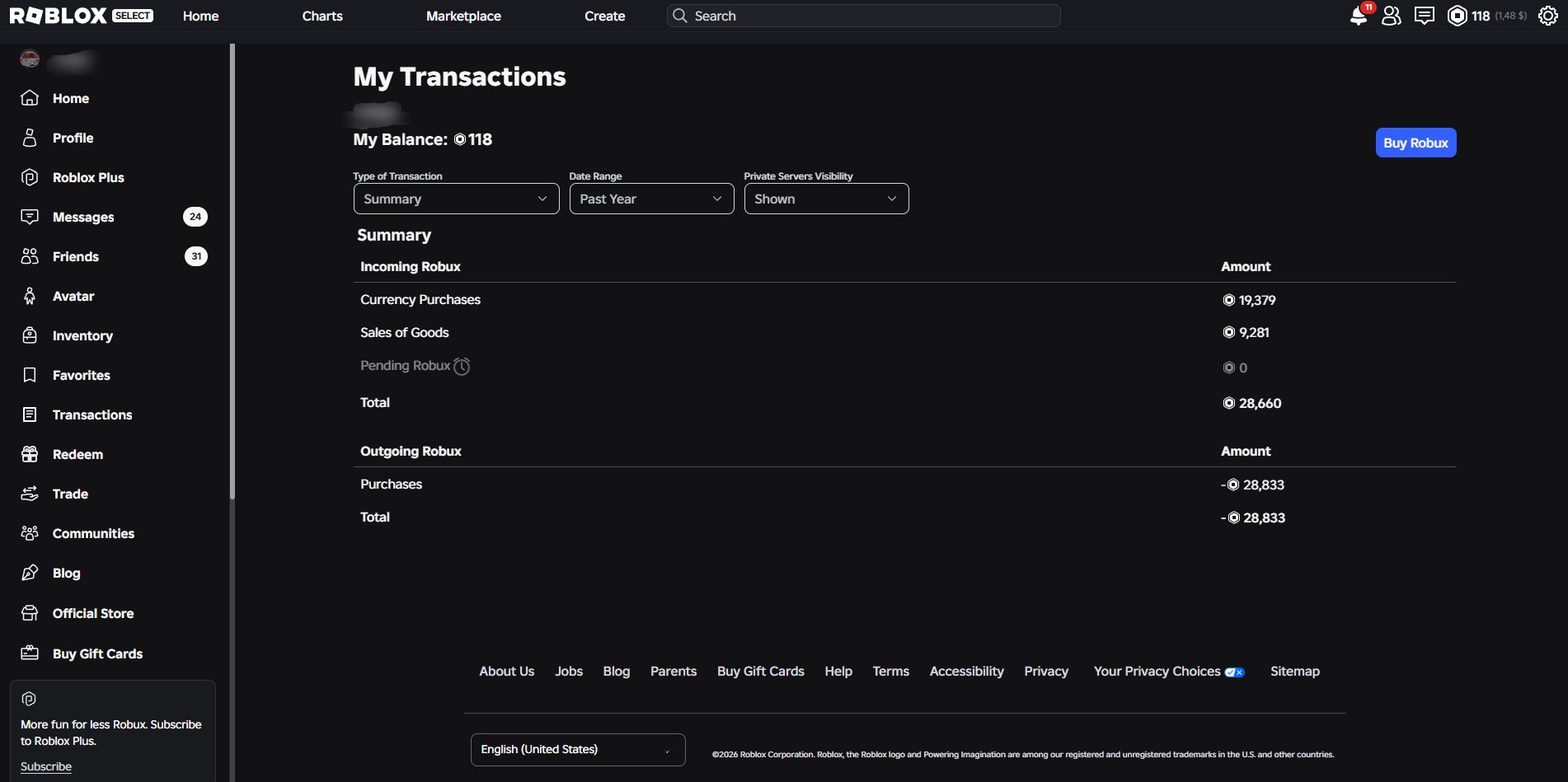Click the Blog pen icon

coord(30,573)
